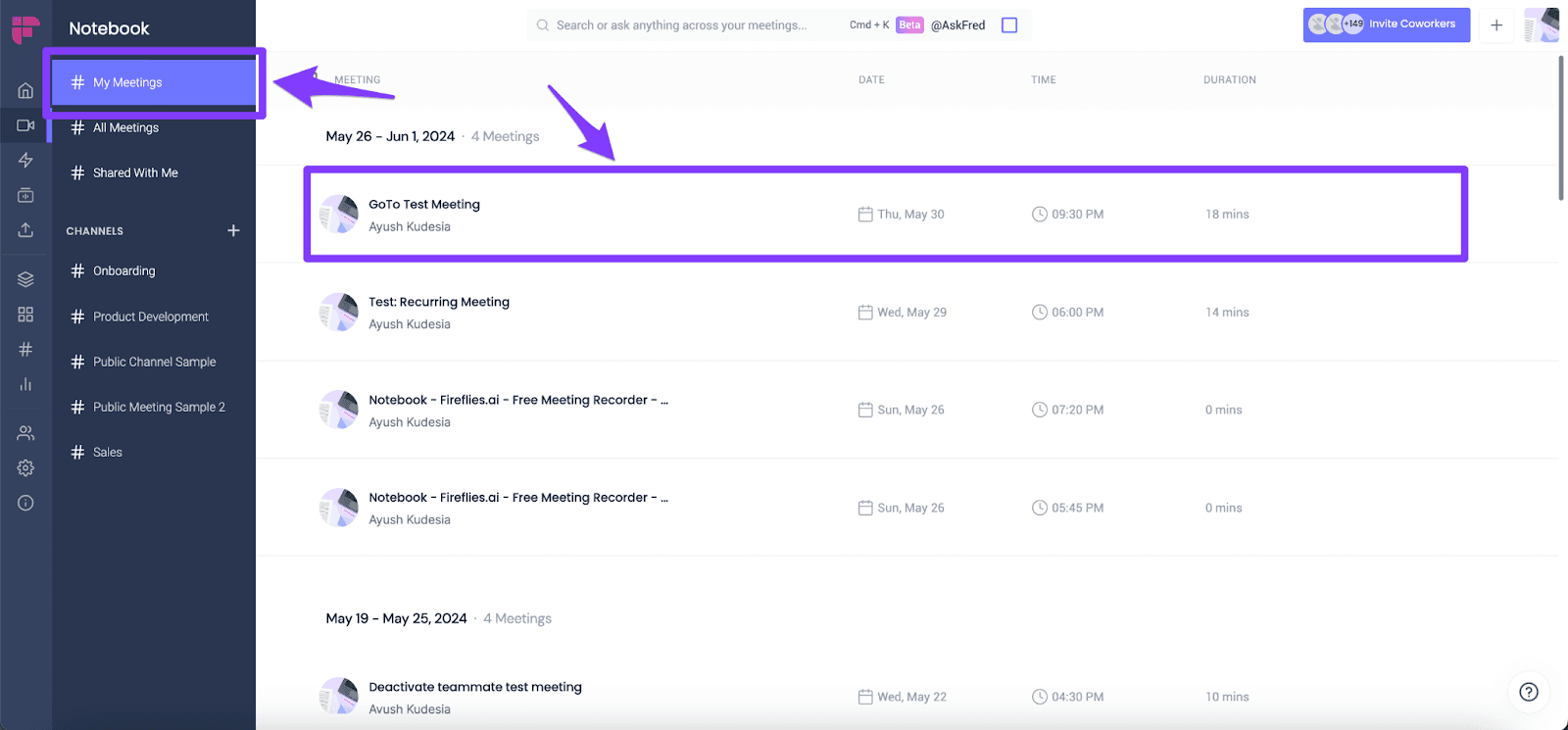Screen dimensions: 1568x730
Task: Click calendar icon beside Thu, May 30
Action: click(865, 214)
